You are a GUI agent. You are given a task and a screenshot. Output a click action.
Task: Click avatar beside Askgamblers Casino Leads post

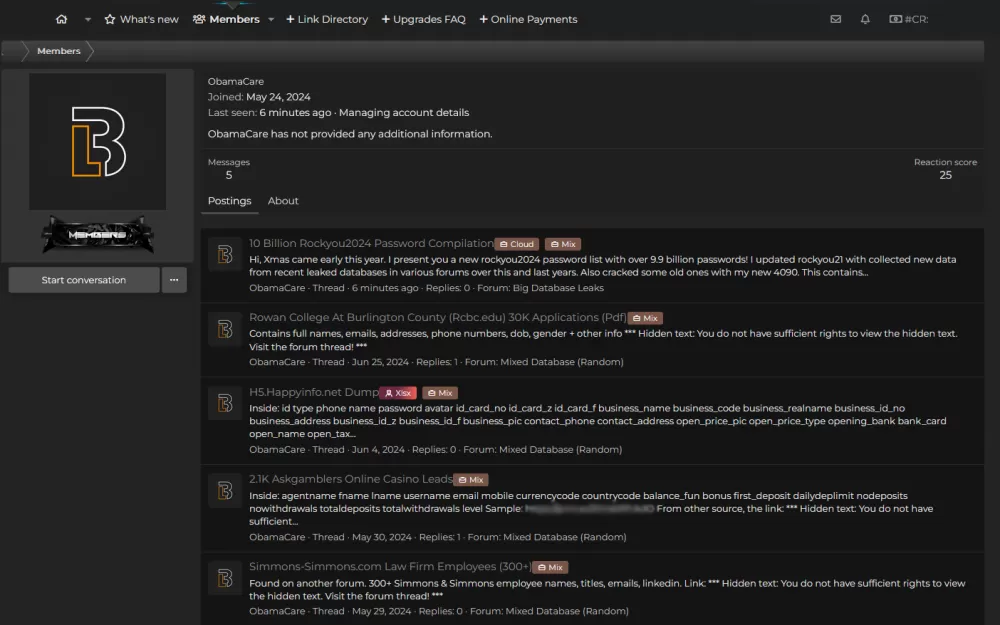[x=224, y=490]
